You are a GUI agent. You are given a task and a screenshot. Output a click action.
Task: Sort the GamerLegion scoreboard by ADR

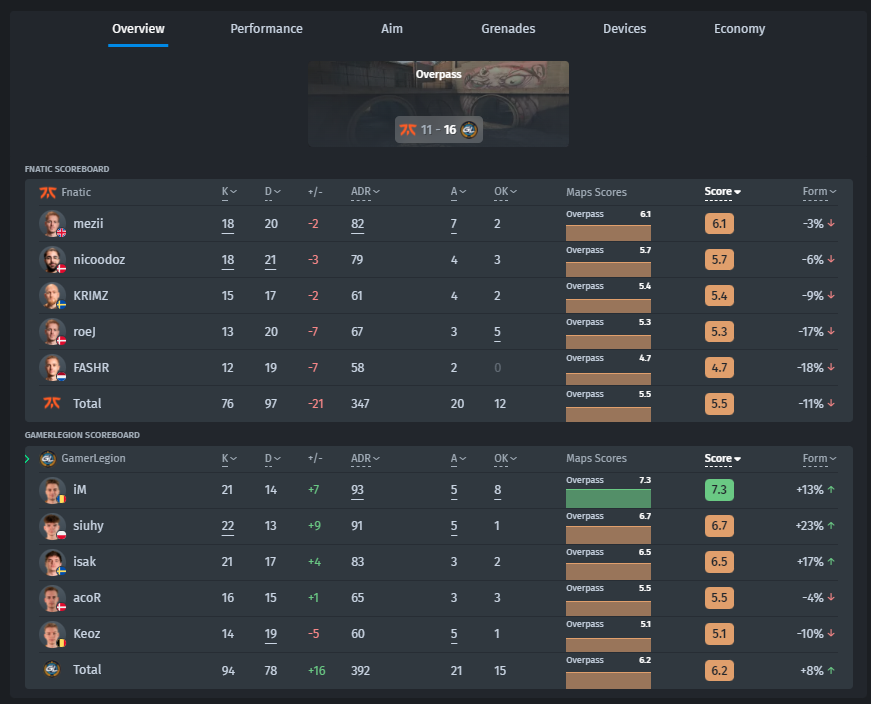(x=365, y=458)
